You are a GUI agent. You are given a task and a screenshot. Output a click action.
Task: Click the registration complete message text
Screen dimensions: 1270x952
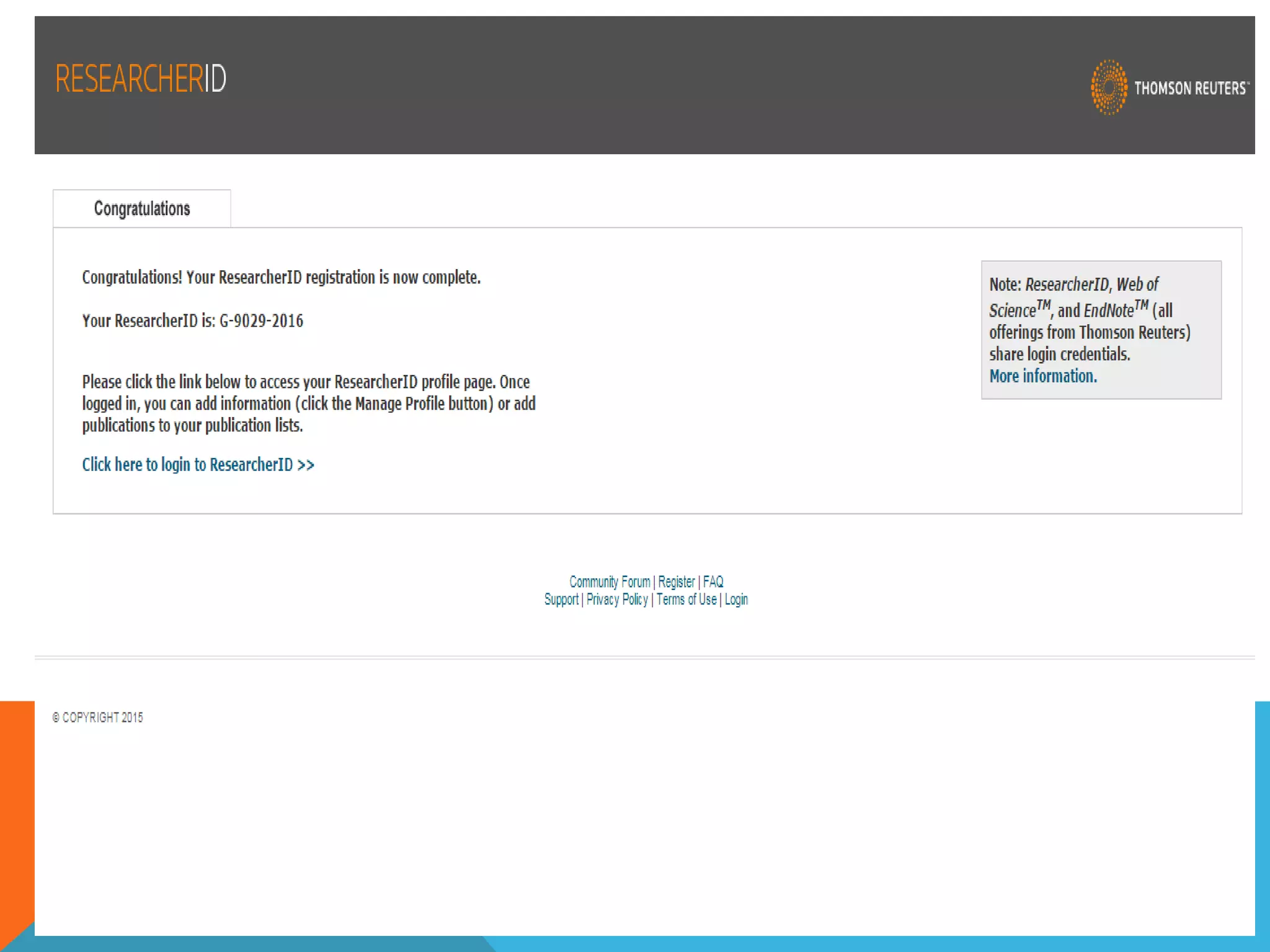click(x=281, y=278)
